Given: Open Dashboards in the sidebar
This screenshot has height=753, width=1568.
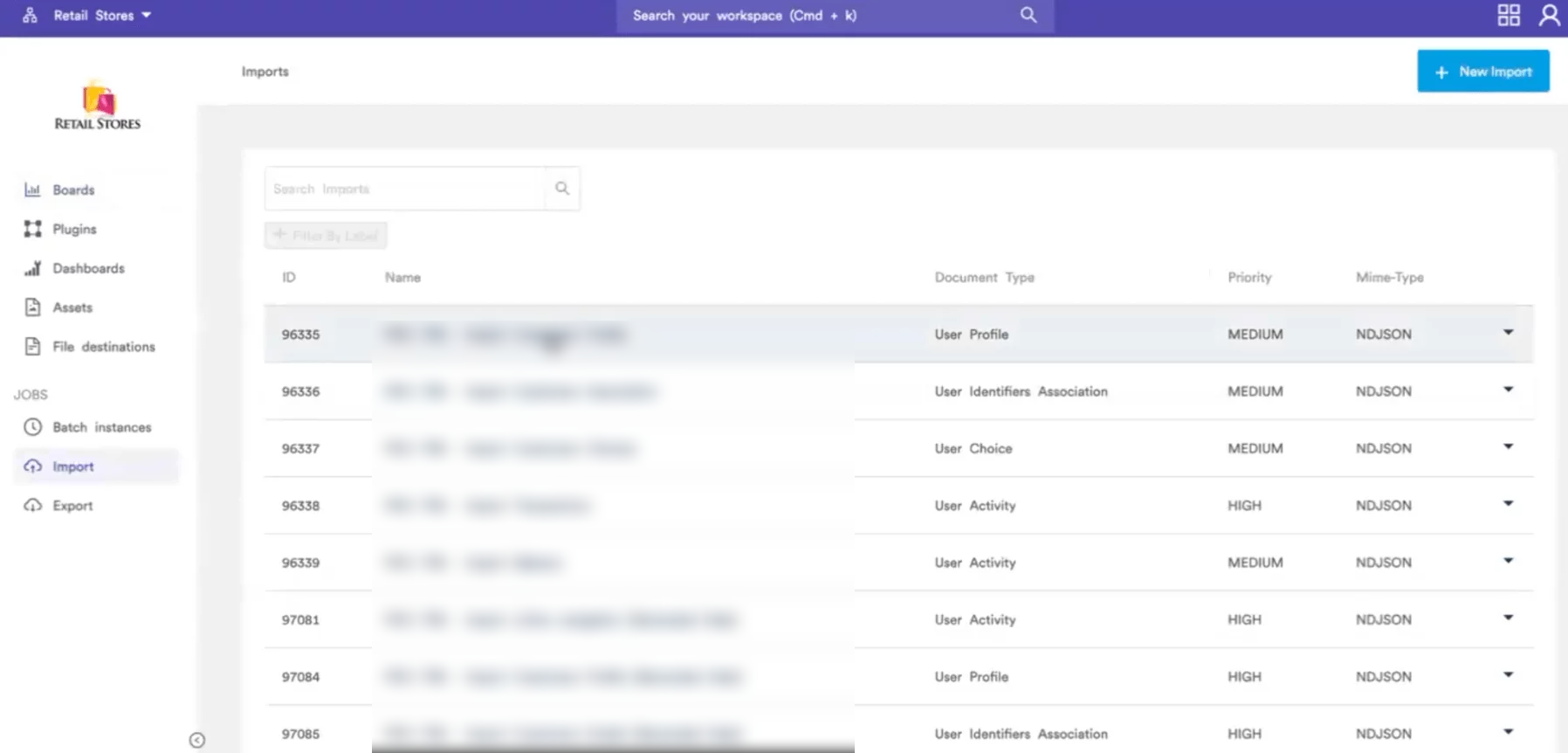Looking at the screenshot, I should (x=88, y=268).
